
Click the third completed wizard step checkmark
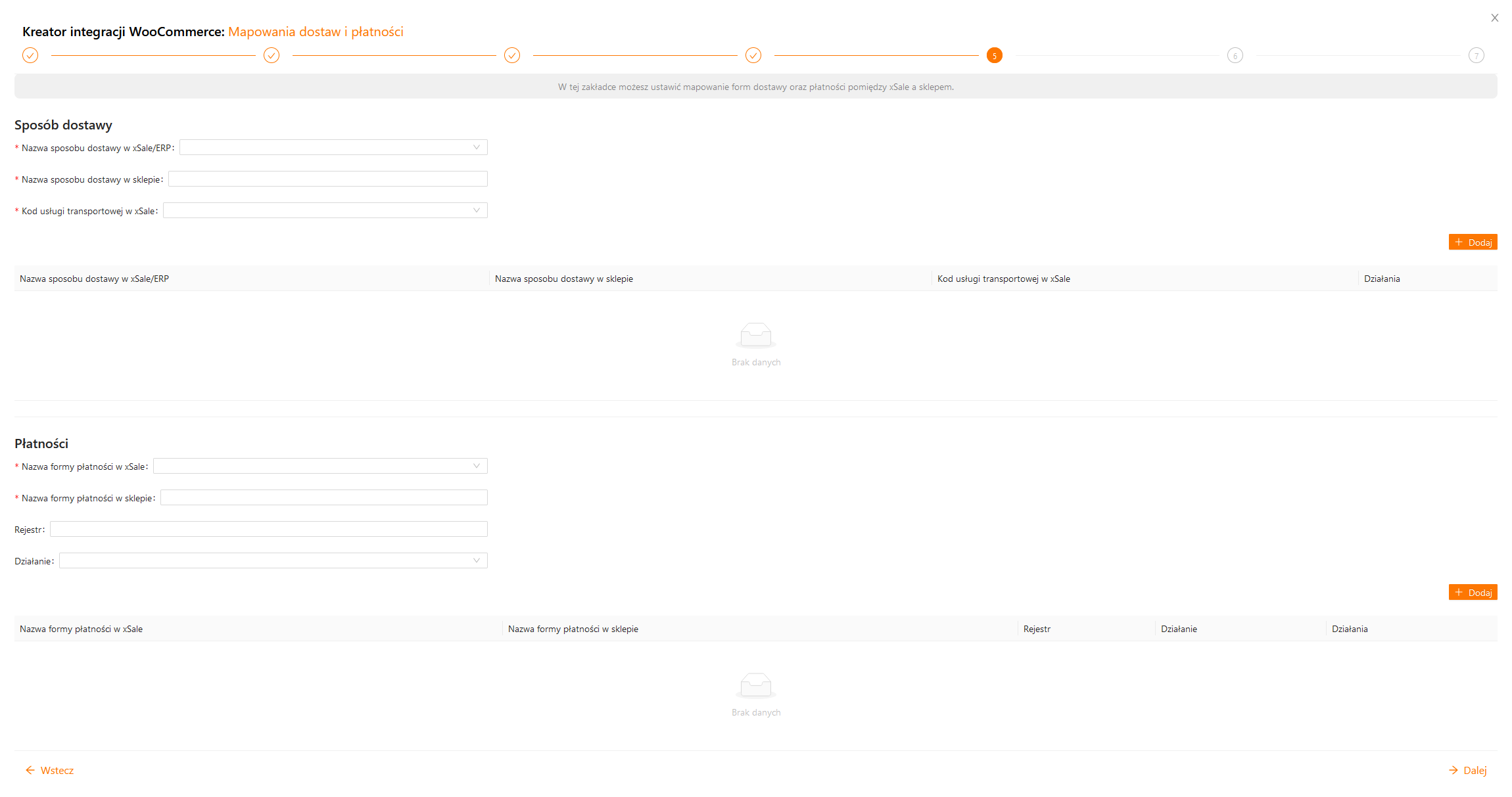[x=512, y=55]
